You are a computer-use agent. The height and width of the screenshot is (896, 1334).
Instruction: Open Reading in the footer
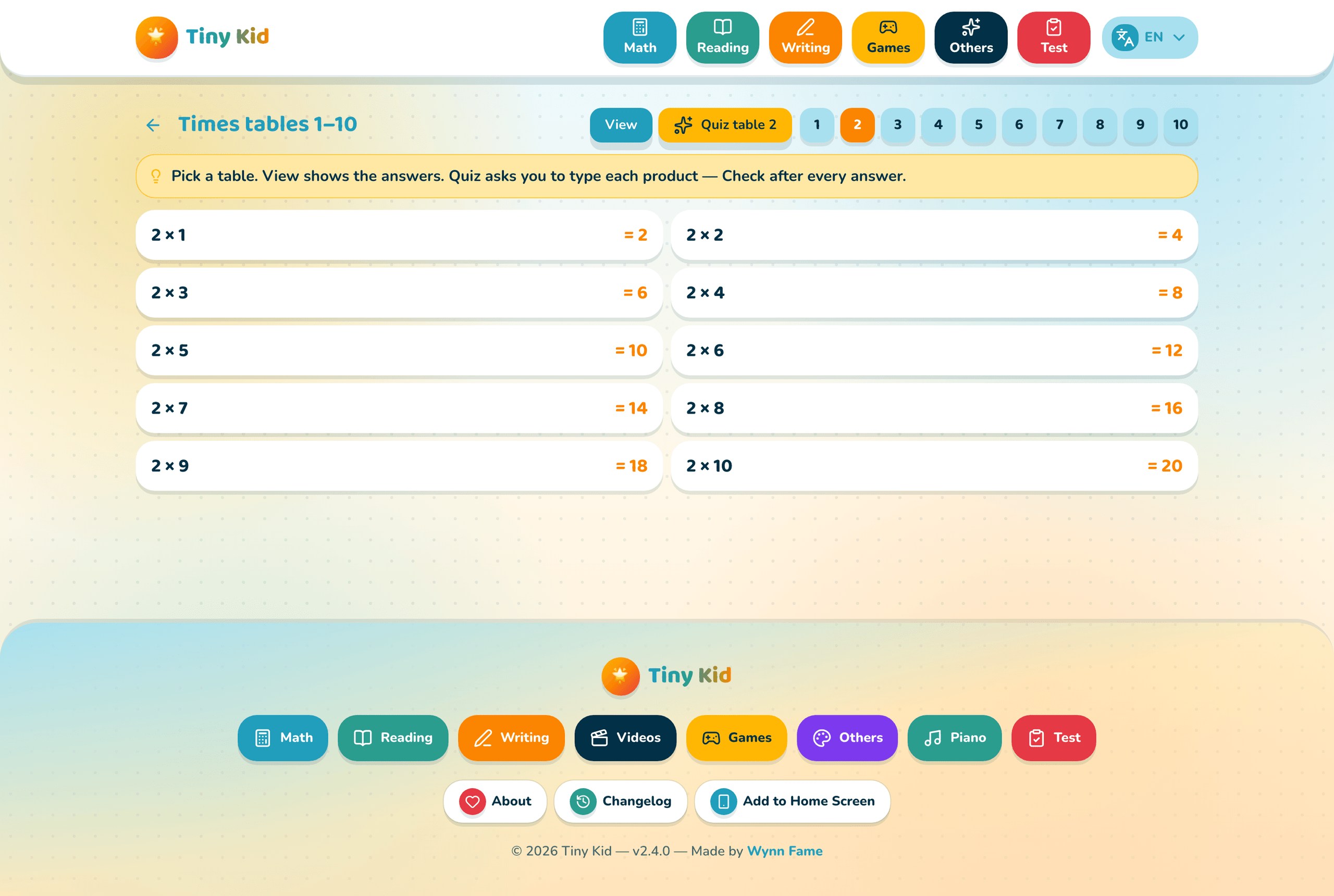click(x=393, y=738)
